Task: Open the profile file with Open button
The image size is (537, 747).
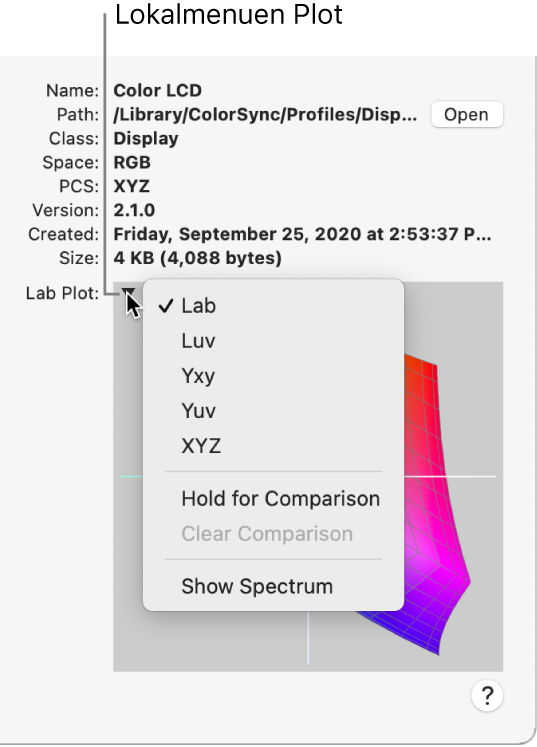Action: tap(466, 114)
